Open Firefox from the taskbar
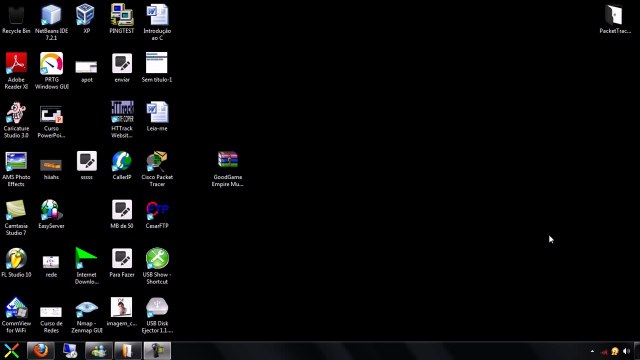This screenshot has width=640, height=360. click(x=41, y=351)
